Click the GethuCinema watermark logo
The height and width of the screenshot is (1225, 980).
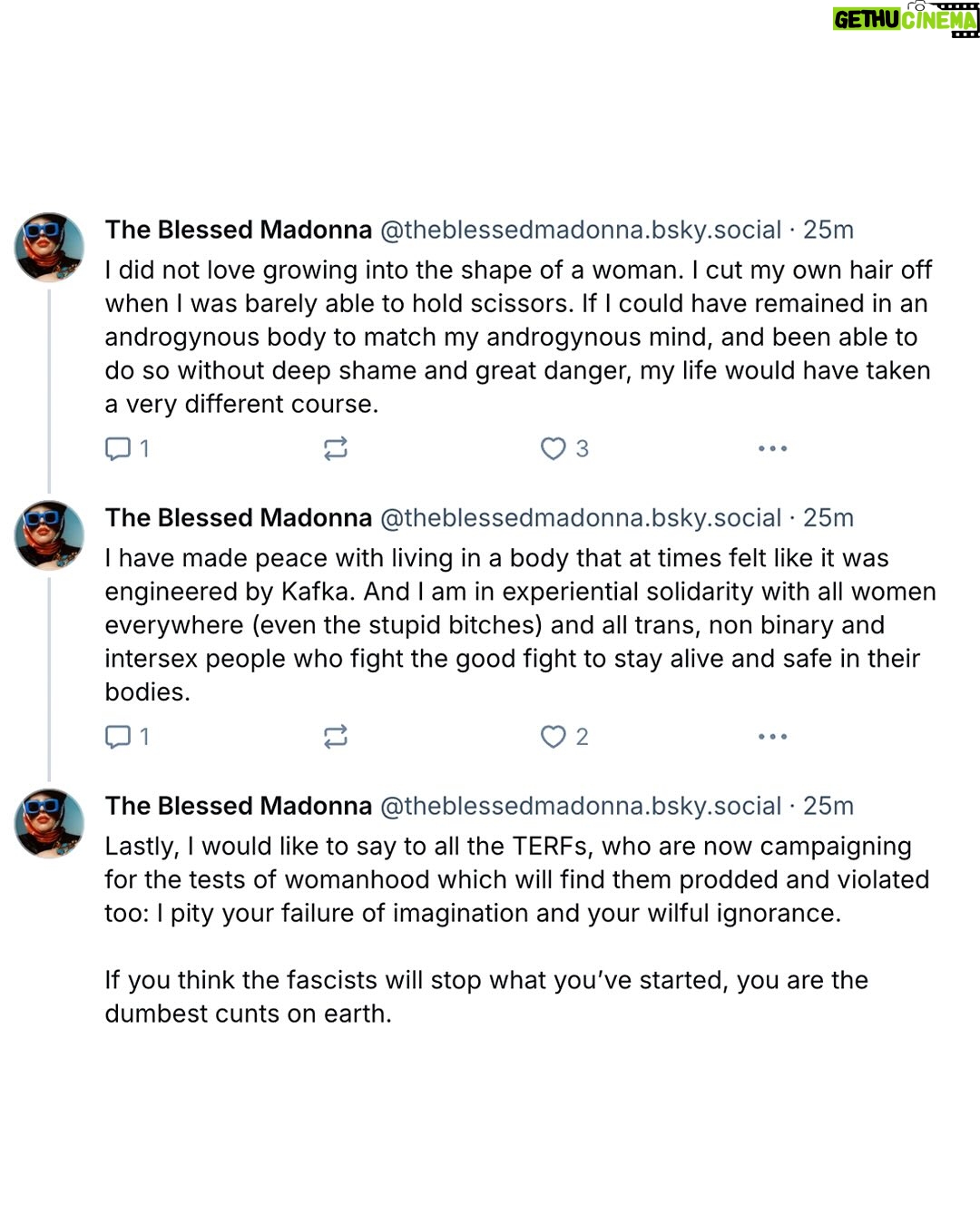tap(905, 19)
